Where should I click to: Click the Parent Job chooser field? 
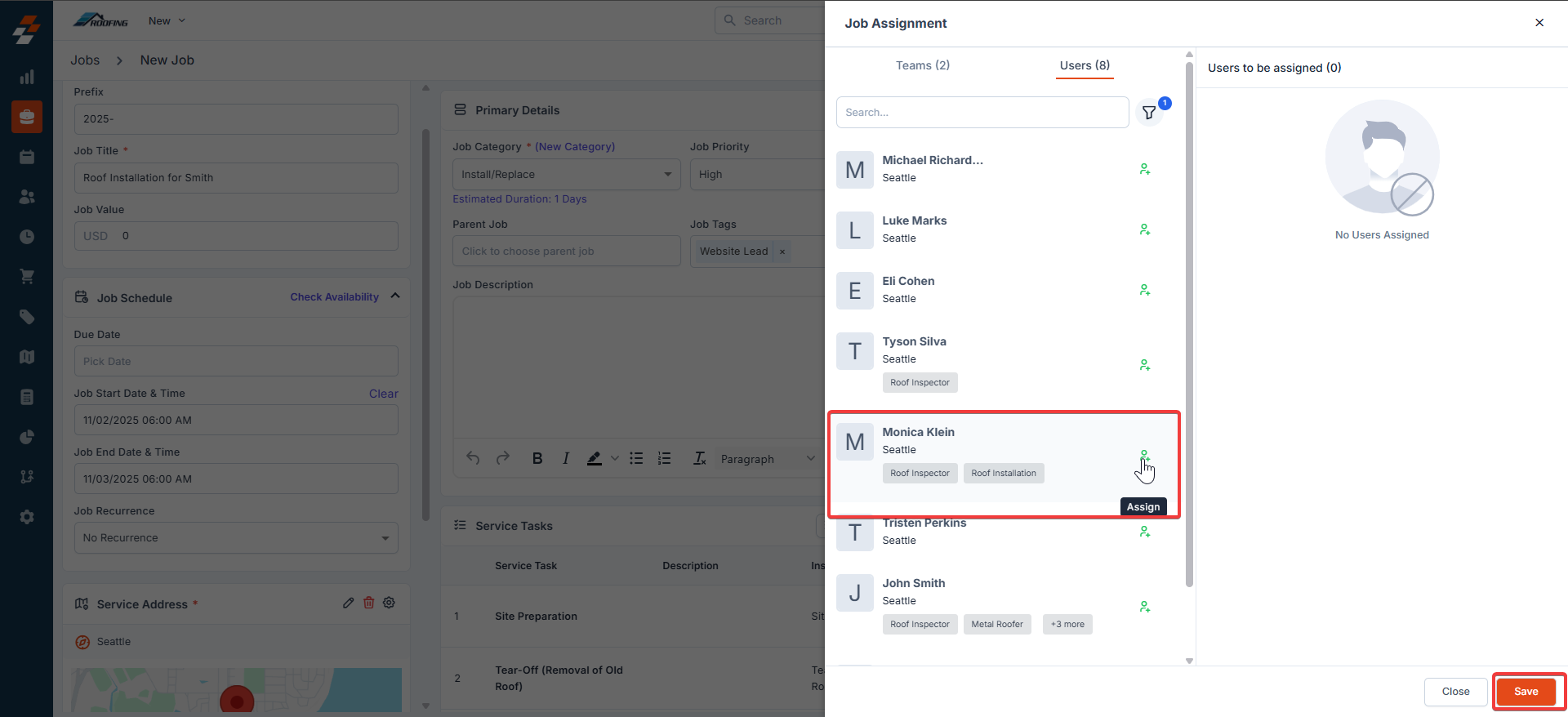pos(567,252)
